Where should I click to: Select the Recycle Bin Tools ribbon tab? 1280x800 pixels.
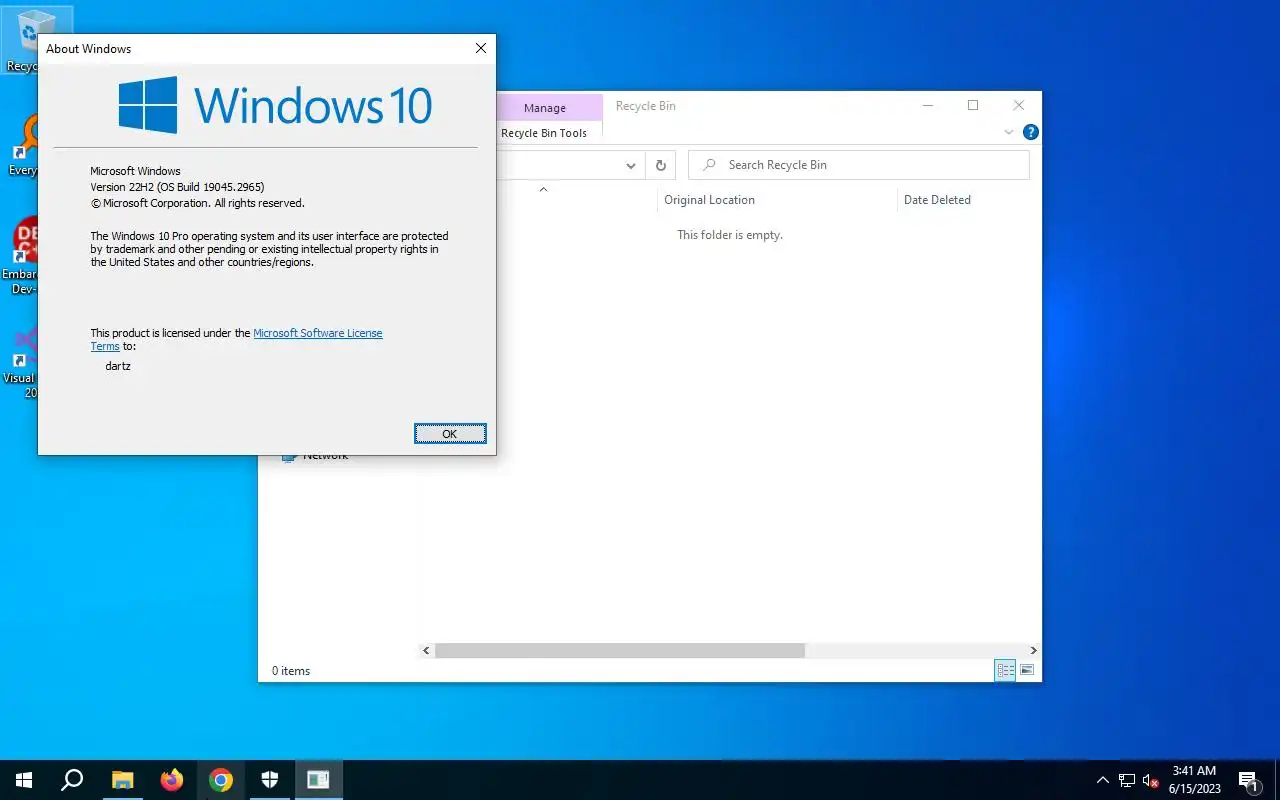click(544, 133)
